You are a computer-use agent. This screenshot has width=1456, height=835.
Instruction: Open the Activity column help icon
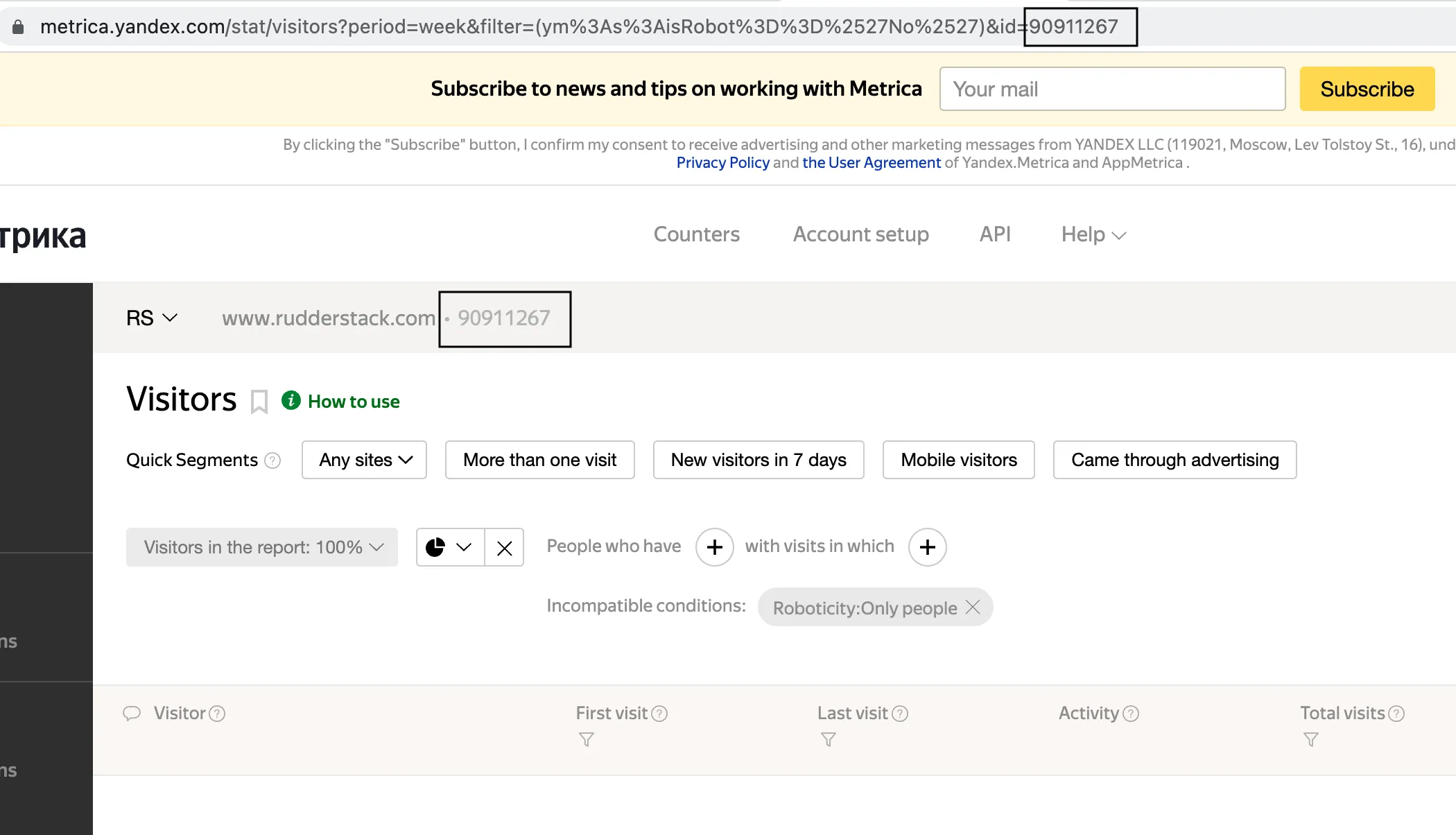(x=1131, y=714)
